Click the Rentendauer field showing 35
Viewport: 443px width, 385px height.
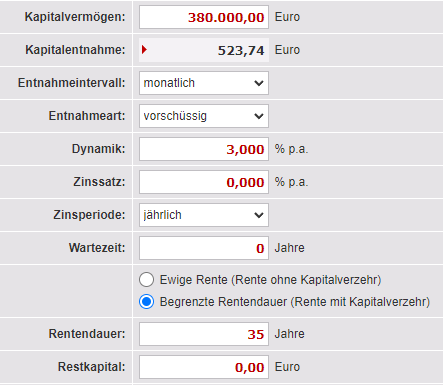(204, 334)
